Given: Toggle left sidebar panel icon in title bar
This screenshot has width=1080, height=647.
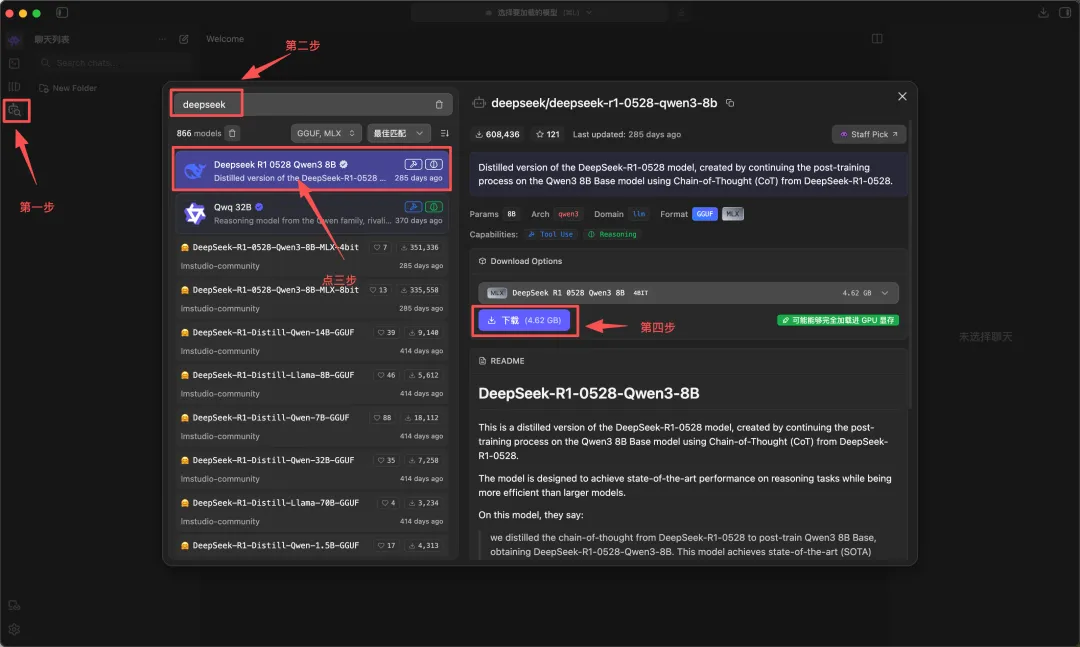Looking at the screenshot, I should click(x=62, y=12).
